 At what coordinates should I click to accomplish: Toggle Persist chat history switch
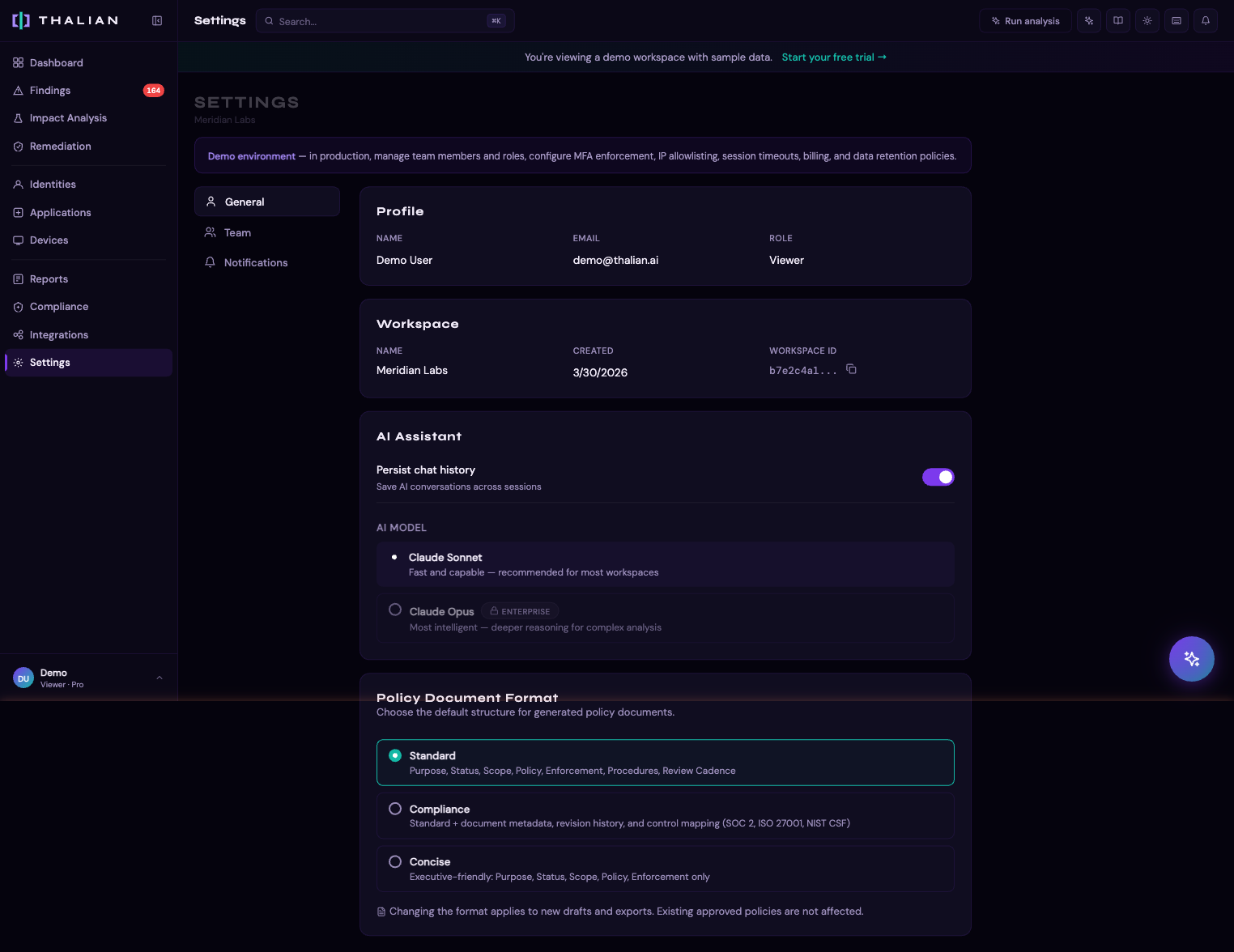[x=938, y=477]
